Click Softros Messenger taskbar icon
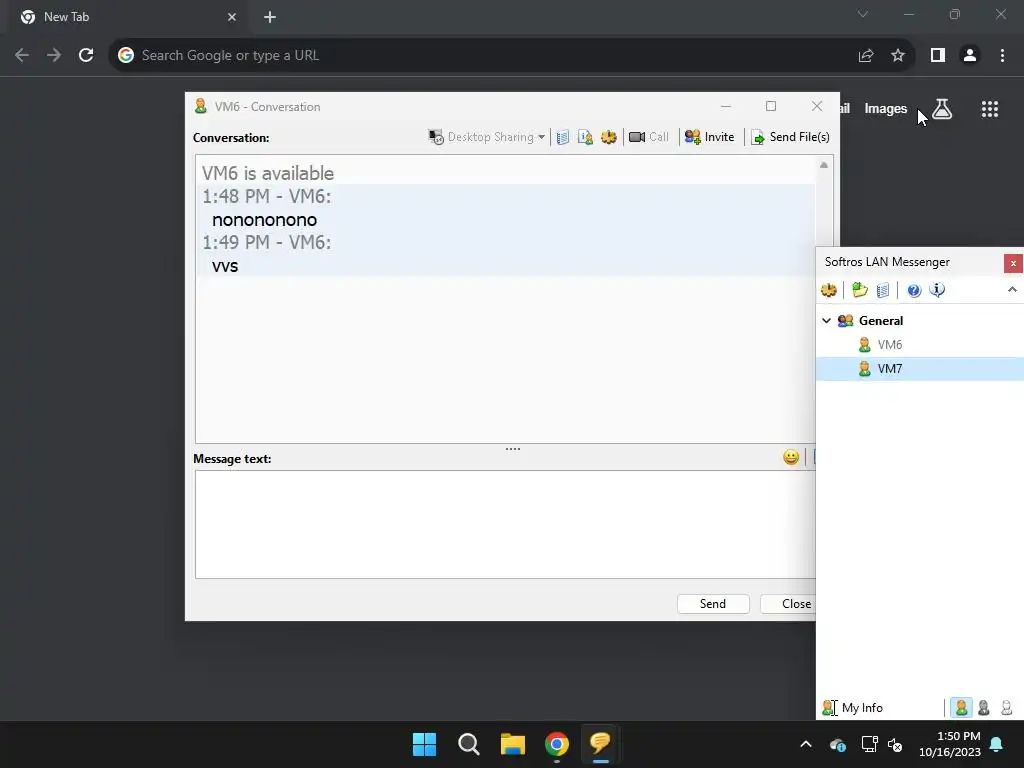Viewport: 1024px width, 768px height. point(600,744)
